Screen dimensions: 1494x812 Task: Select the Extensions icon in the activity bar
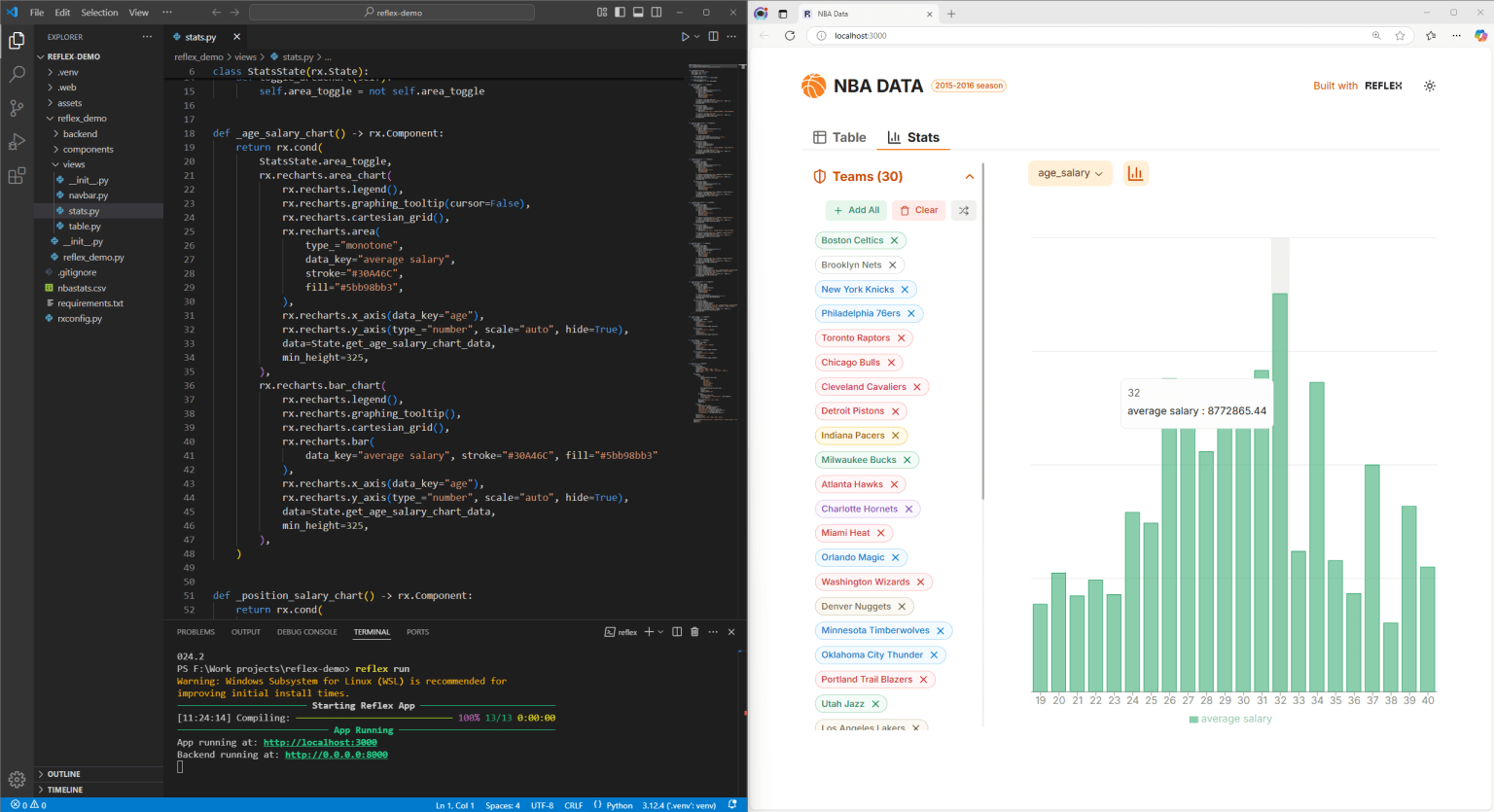point(16,175)
